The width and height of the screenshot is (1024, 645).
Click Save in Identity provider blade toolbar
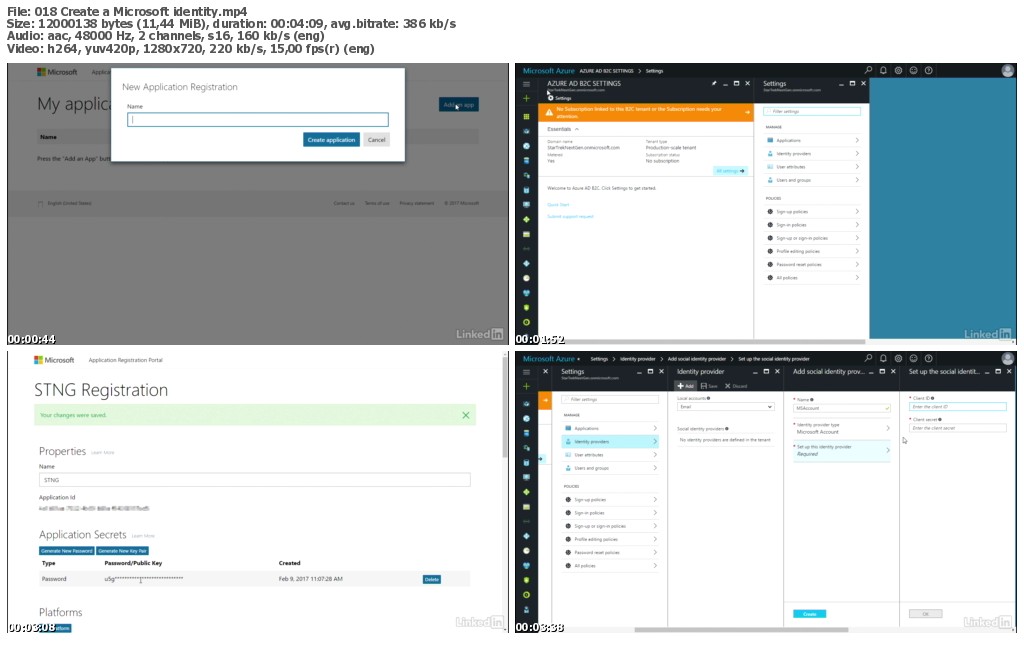(x=709, y=386)
